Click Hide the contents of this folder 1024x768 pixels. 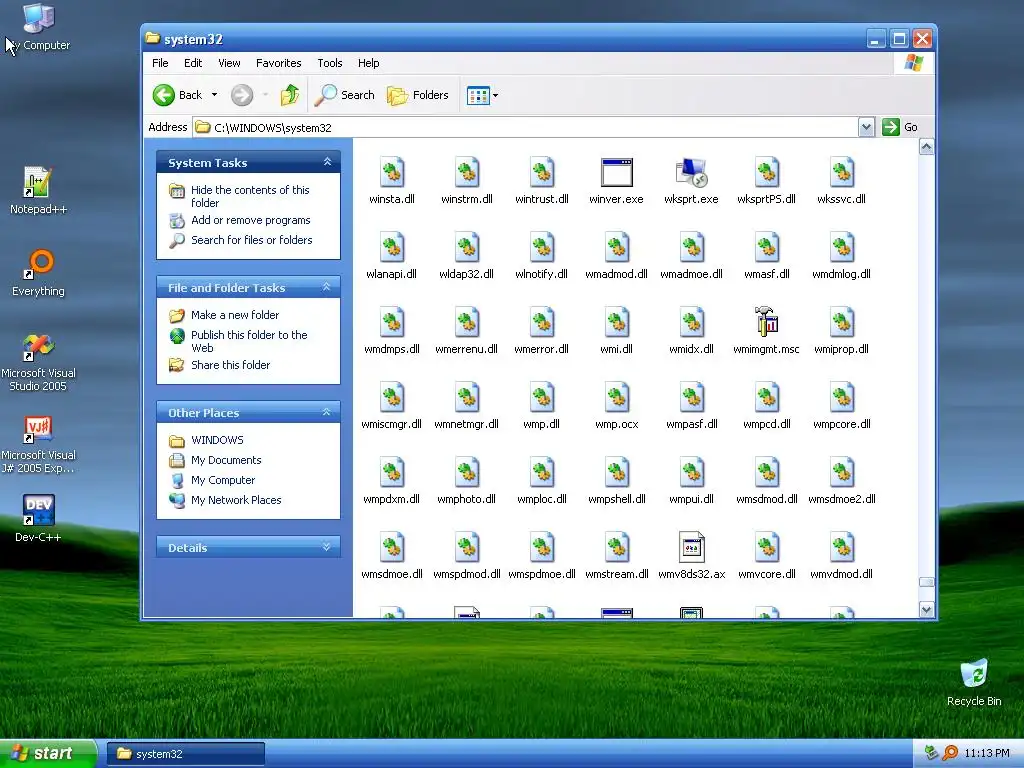click(x=250, y=197)
